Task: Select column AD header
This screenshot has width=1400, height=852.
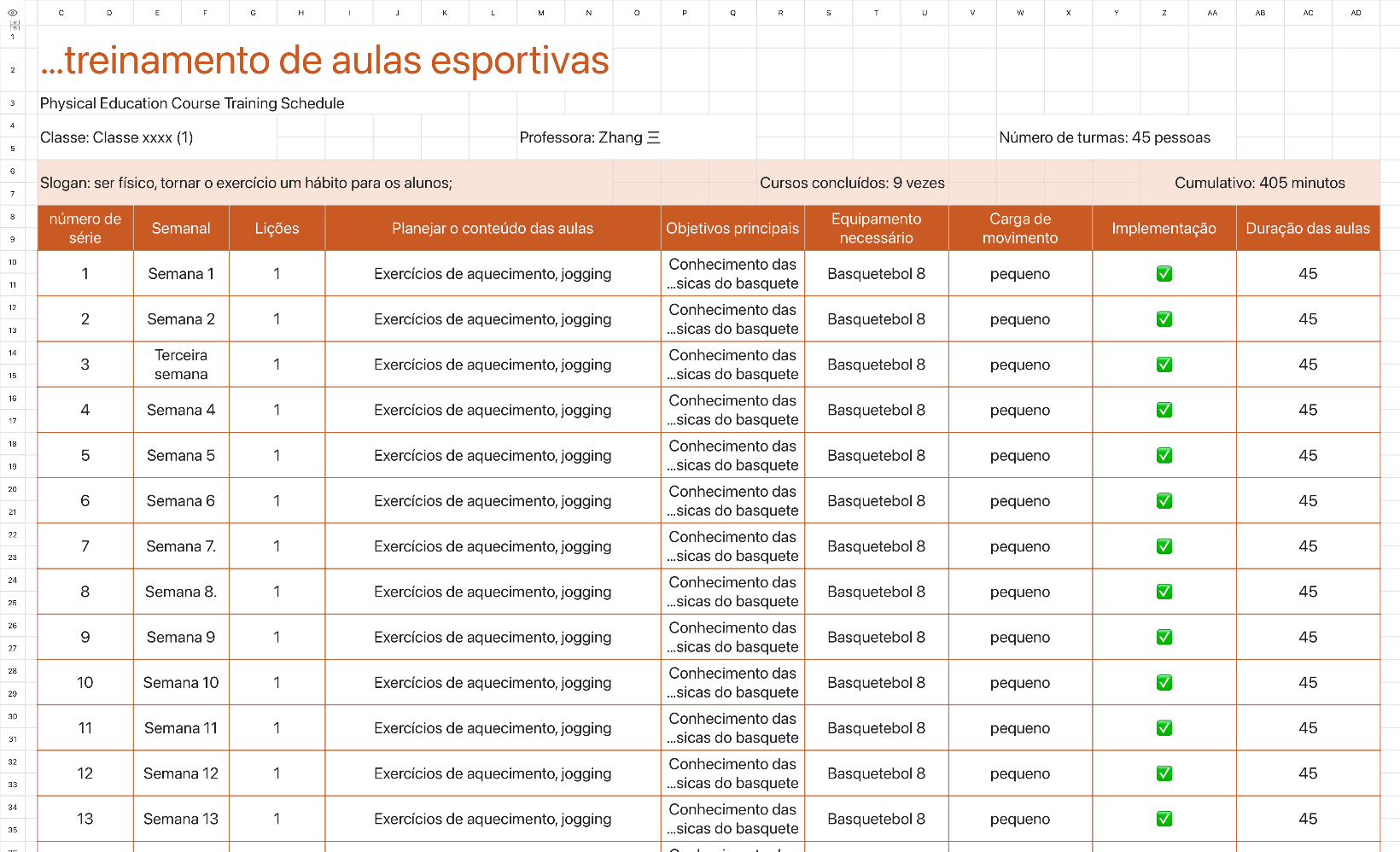Action: pyautogui.click(x=1356, y=13)
